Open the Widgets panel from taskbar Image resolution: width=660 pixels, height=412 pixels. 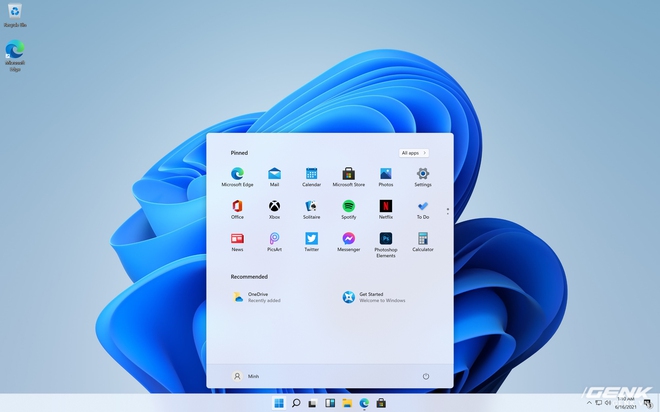click(x=330, y=403)
